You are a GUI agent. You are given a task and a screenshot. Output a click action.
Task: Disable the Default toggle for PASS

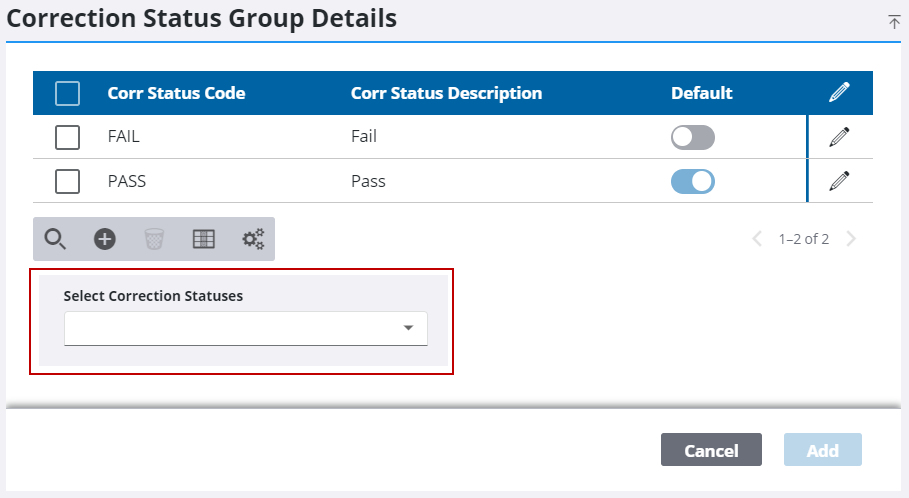(x=692, y=181)
